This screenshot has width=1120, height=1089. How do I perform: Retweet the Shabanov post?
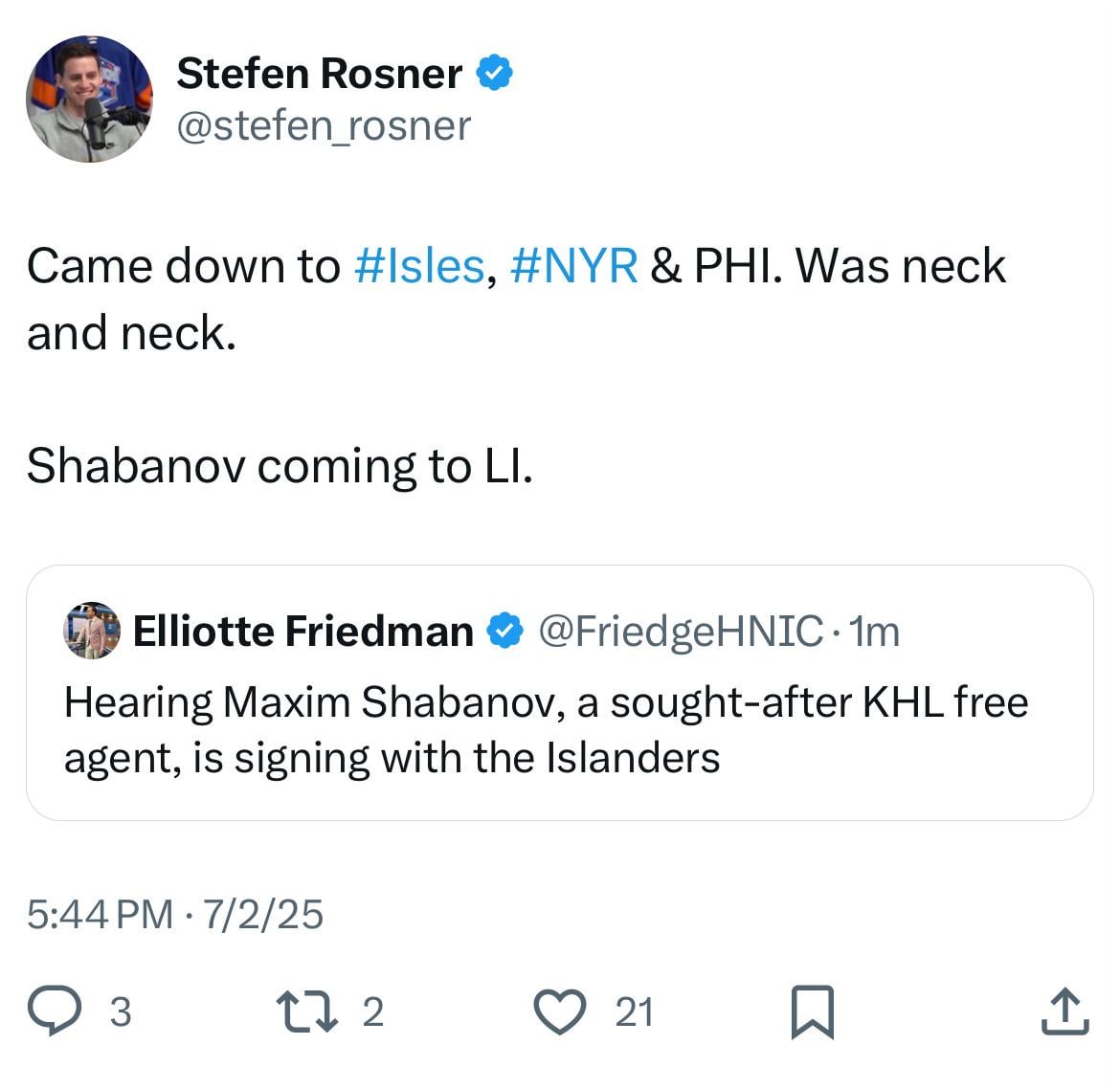point(301,1011)
